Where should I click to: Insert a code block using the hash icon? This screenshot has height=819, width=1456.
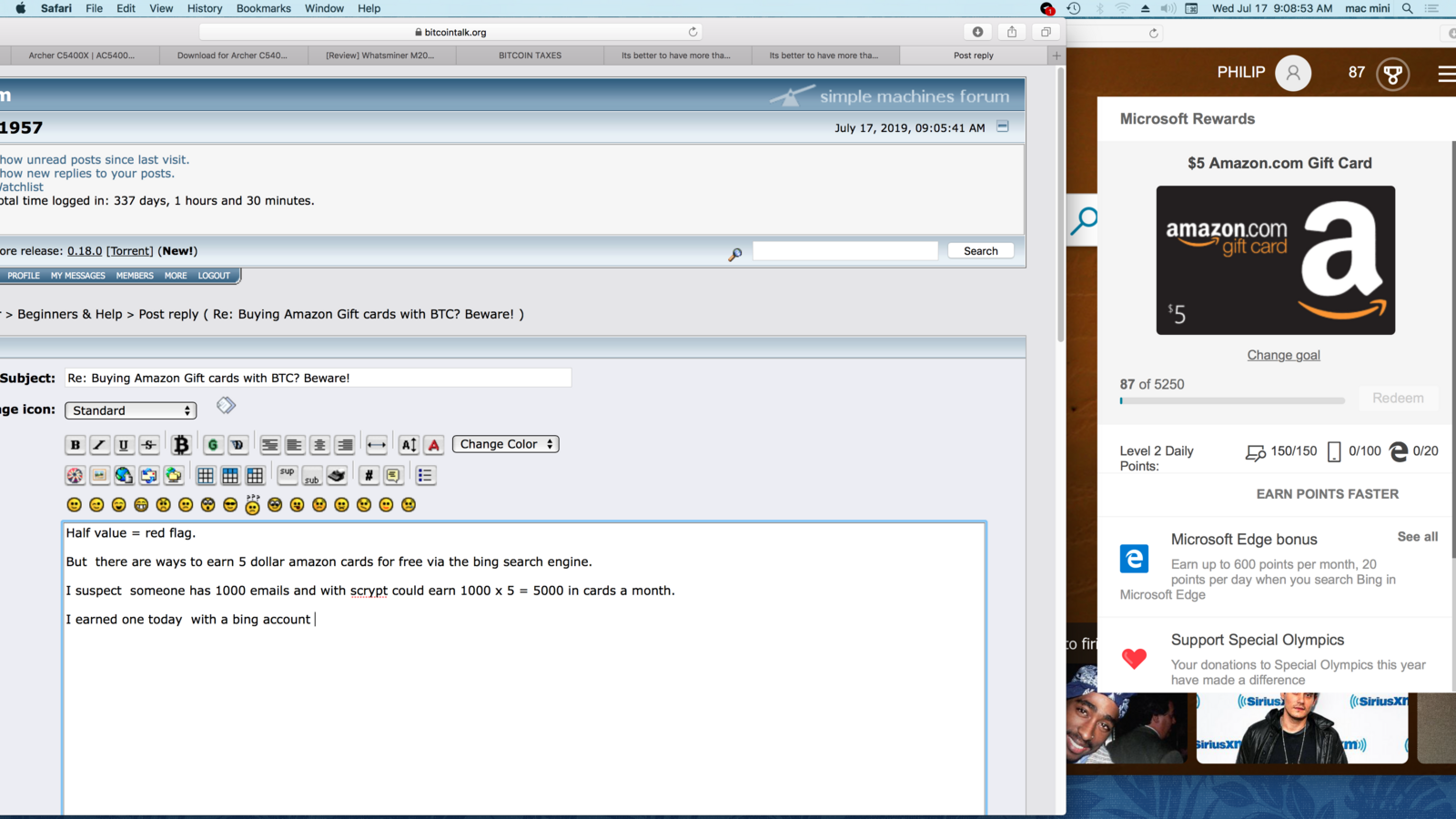(369, 475)
